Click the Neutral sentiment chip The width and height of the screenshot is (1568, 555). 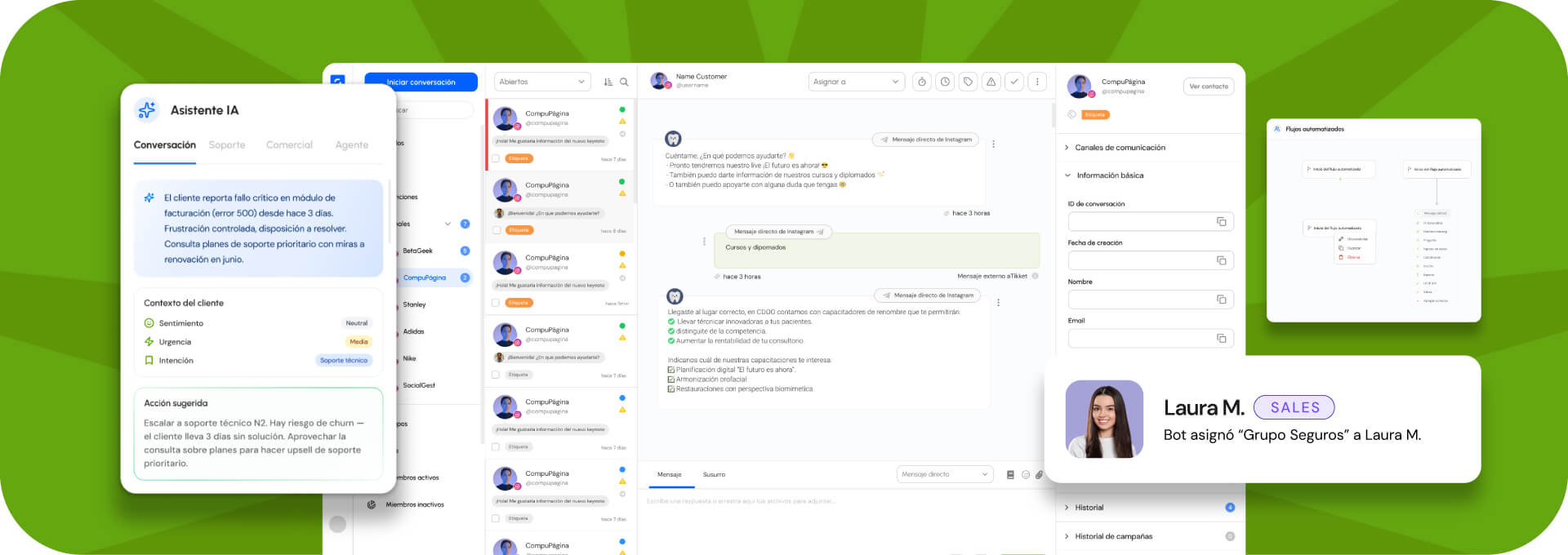point(357,323)
